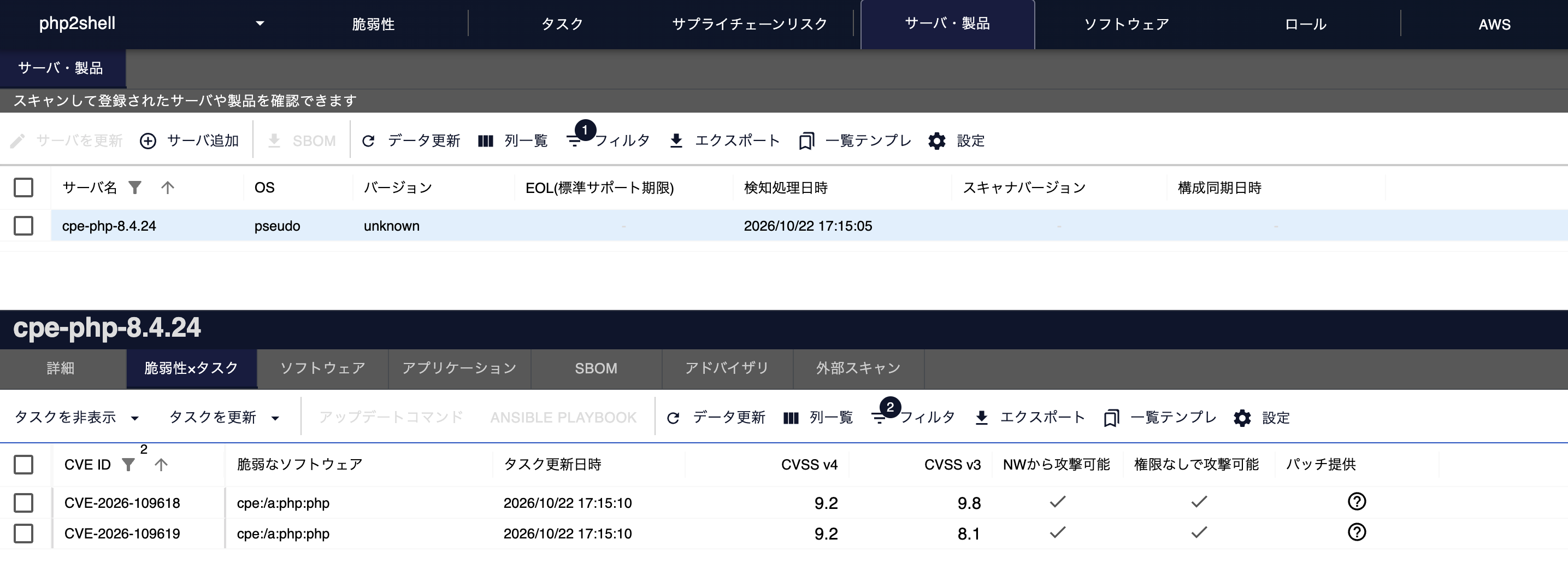Click the 検知処理日時 column header
Screen dimensions: 1568x586
[785, 187]
